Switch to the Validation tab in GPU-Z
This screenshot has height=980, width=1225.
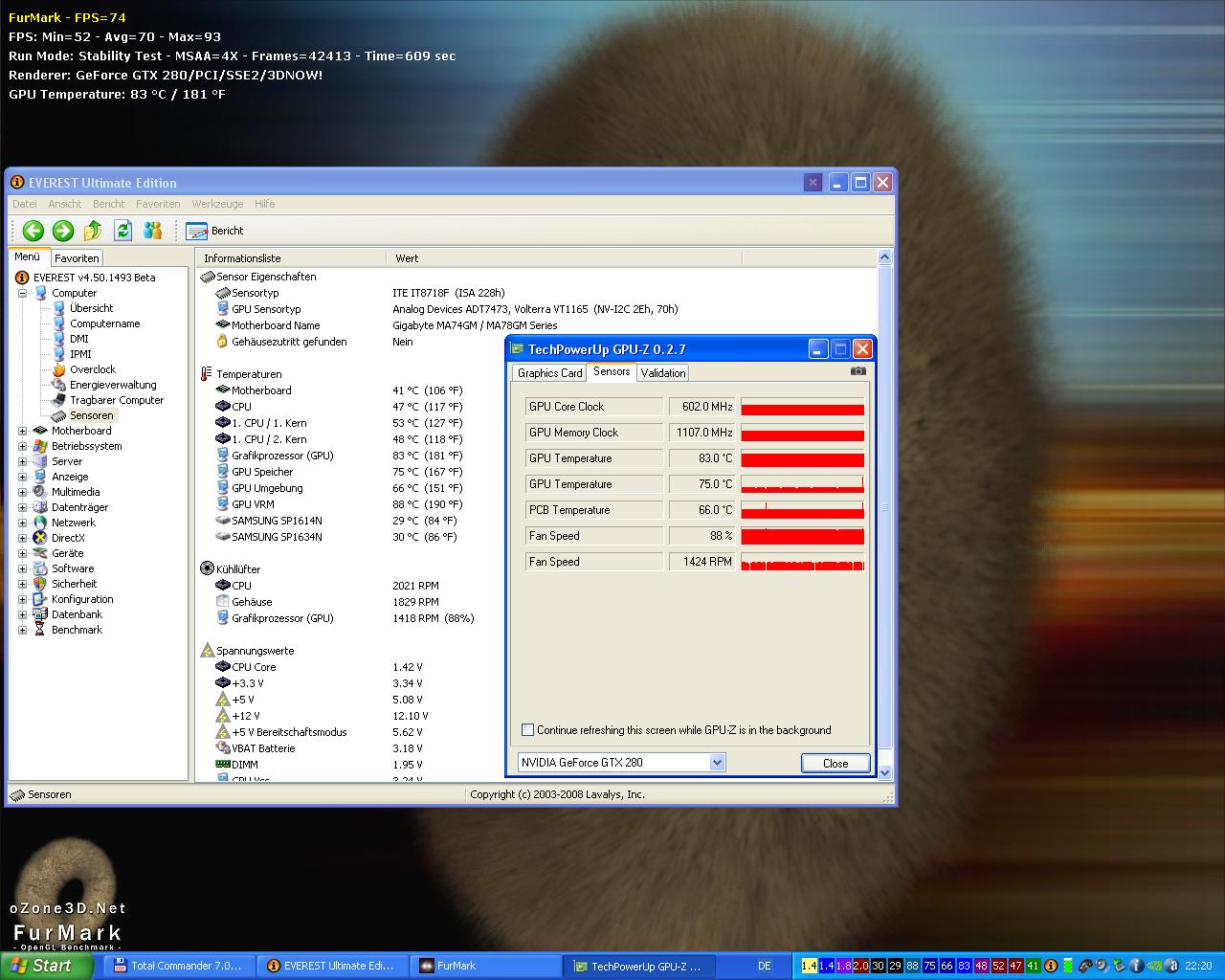663,373
